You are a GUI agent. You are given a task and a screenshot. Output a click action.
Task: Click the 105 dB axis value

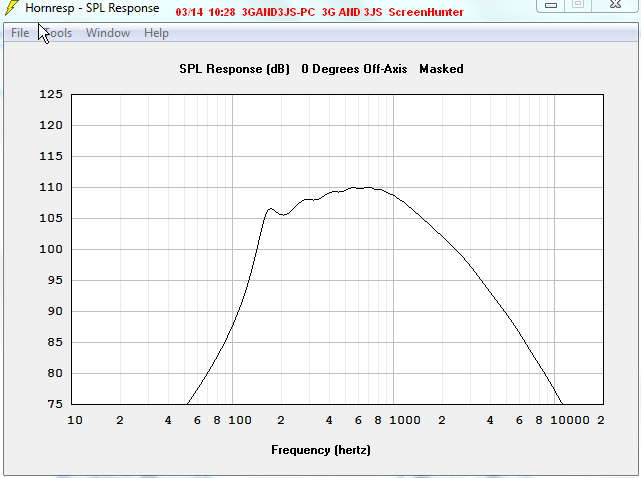point(51,218)
